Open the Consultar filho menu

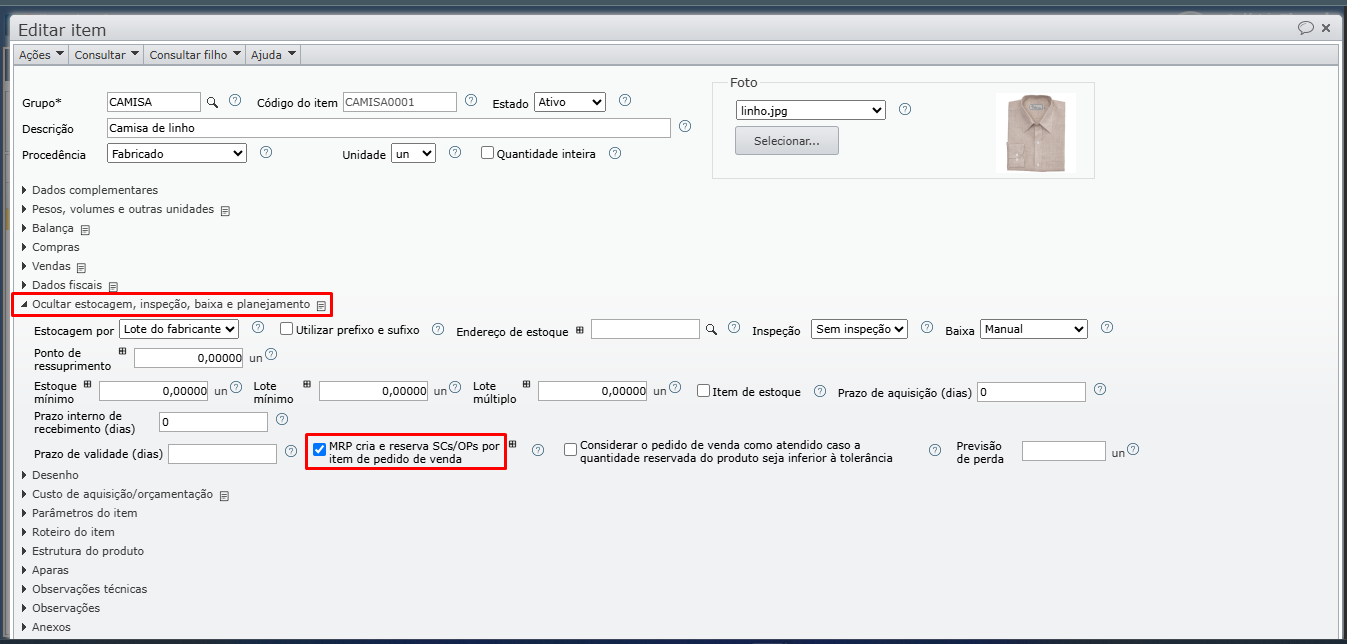point(195,55)
